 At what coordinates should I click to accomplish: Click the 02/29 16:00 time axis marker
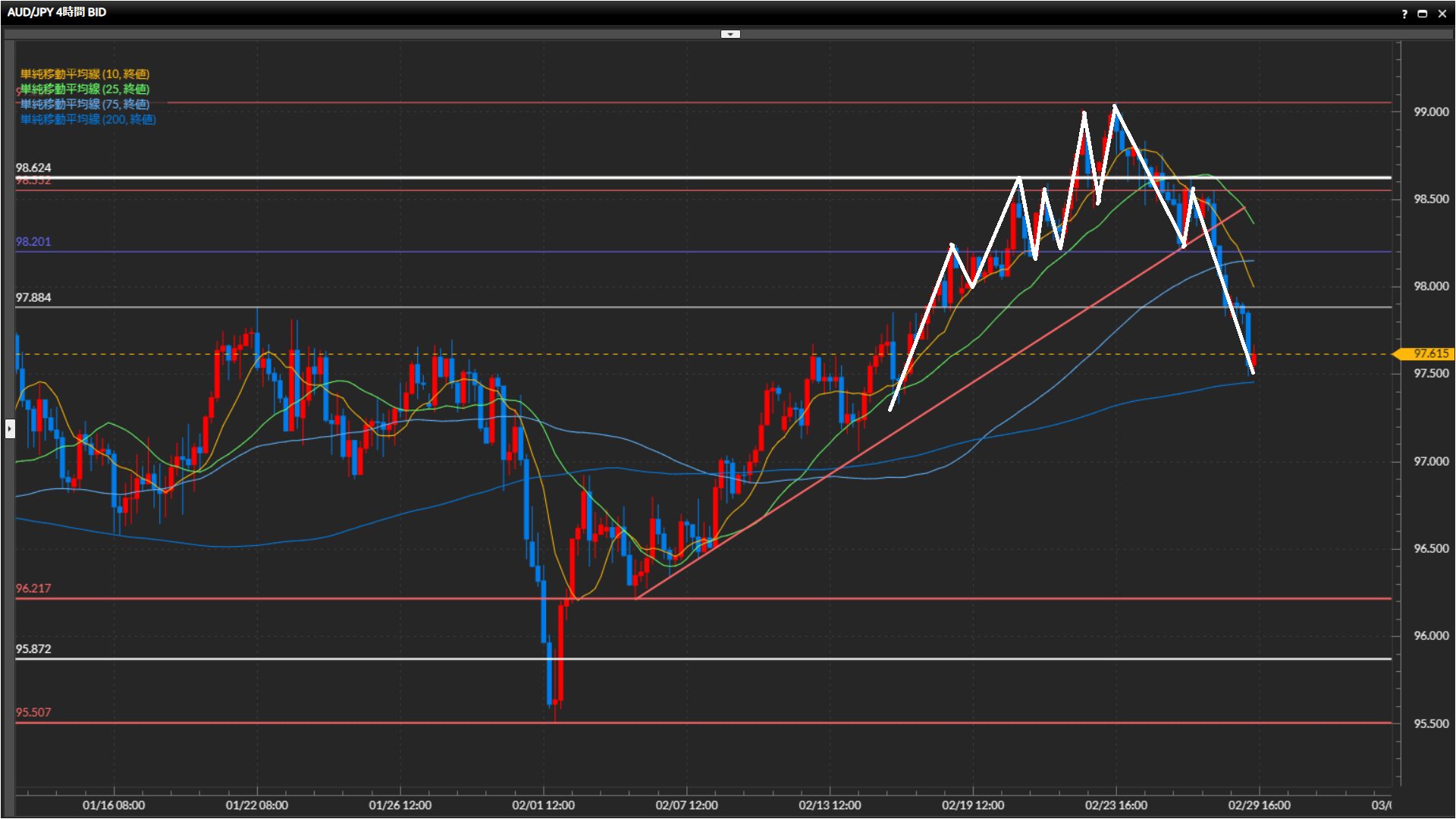[1259, 805]
